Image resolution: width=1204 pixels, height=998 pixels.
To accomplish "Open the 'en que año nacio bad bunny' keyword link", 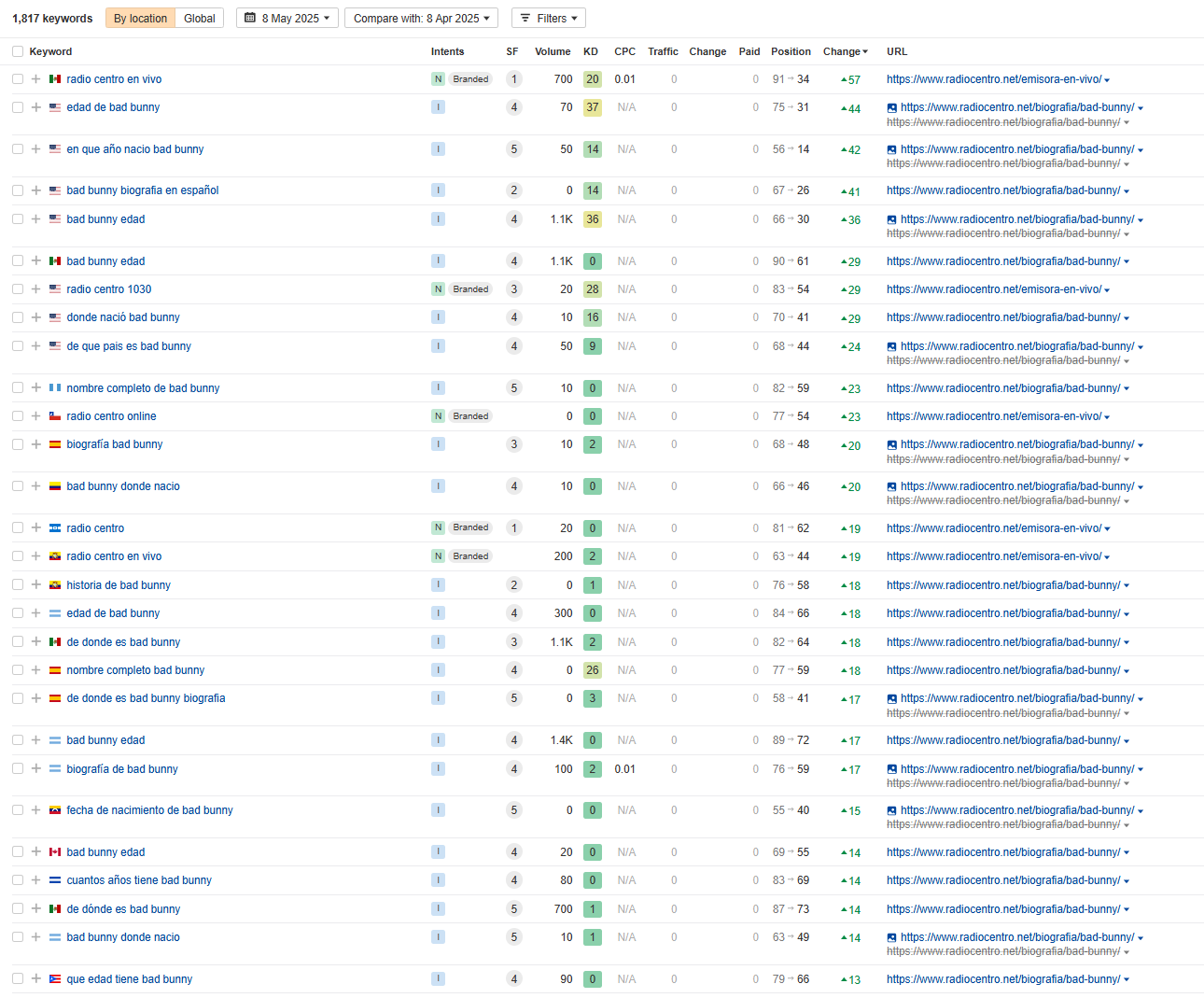I will pyautogui.click(x=134, y=149).
